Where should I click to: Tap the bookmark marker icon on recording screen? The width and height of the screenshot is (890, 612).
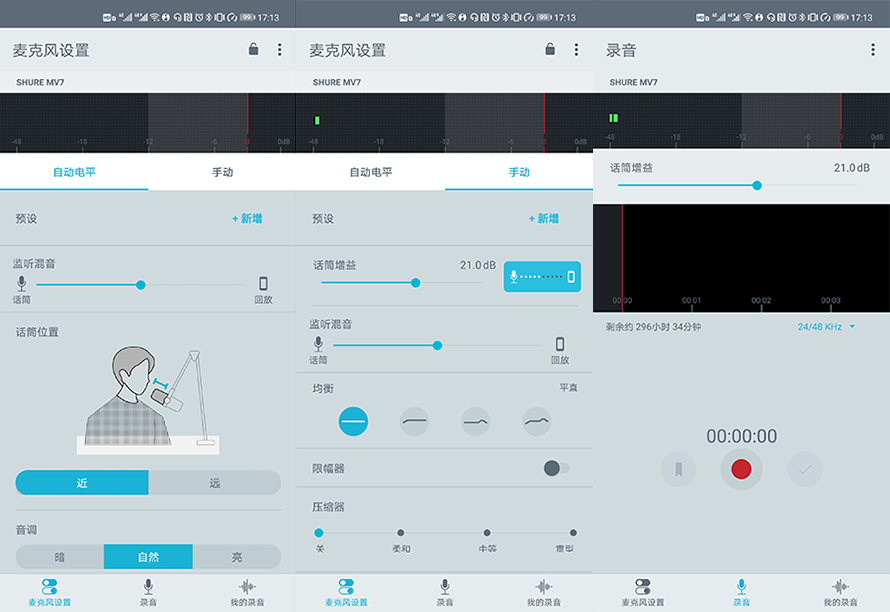[x=679, y=469]
